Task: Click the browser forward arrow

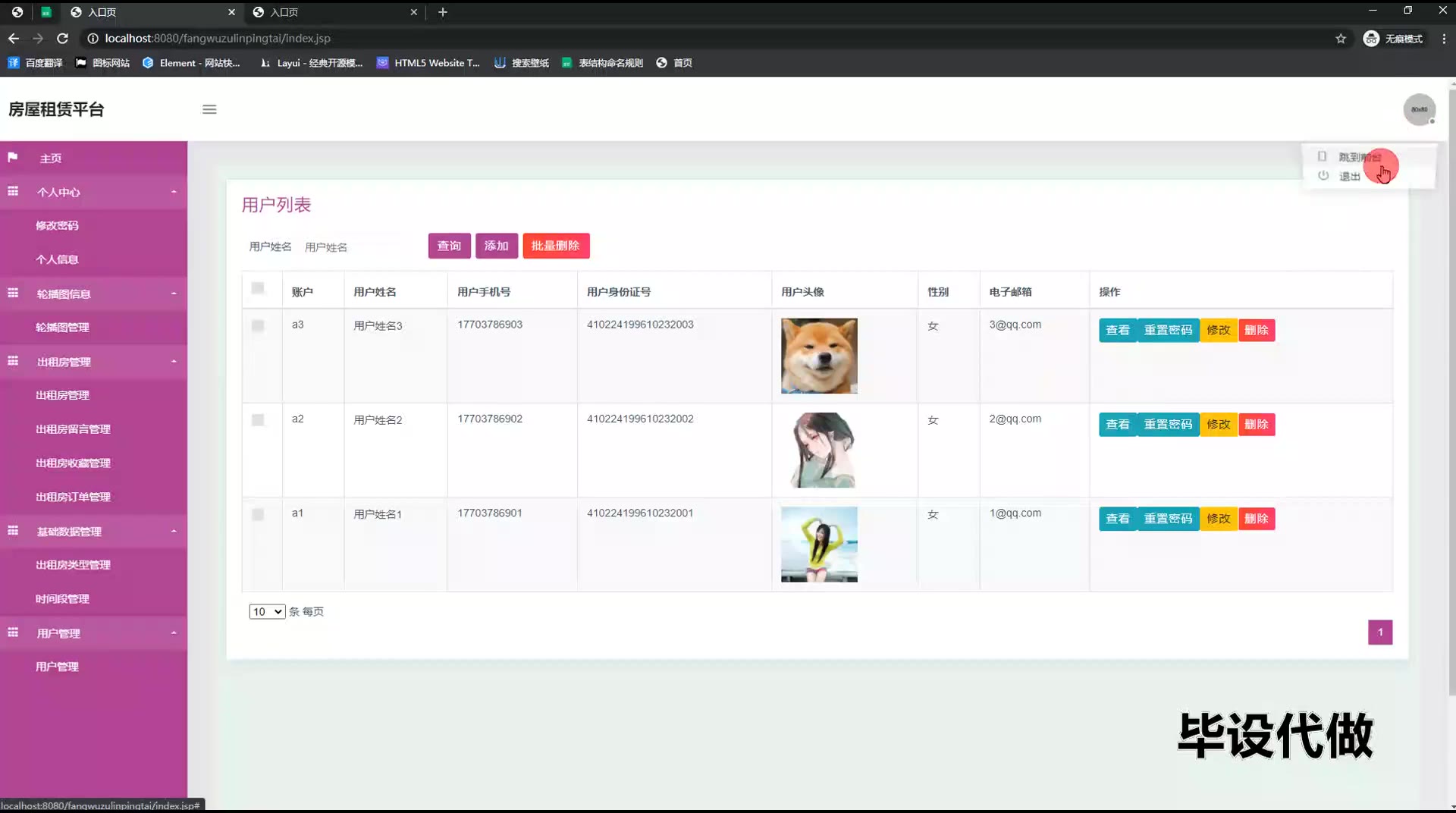Action: [x=38, y=38]
